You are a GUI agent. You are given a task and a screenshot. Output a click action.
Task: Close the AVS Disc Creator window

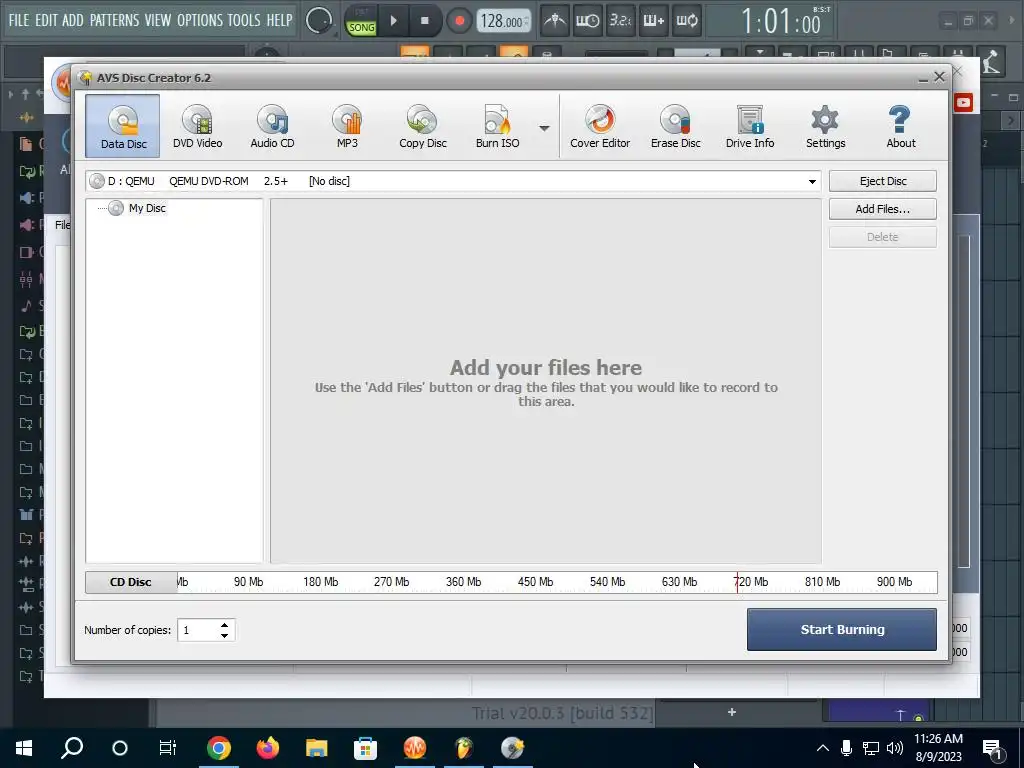point(940,77)
